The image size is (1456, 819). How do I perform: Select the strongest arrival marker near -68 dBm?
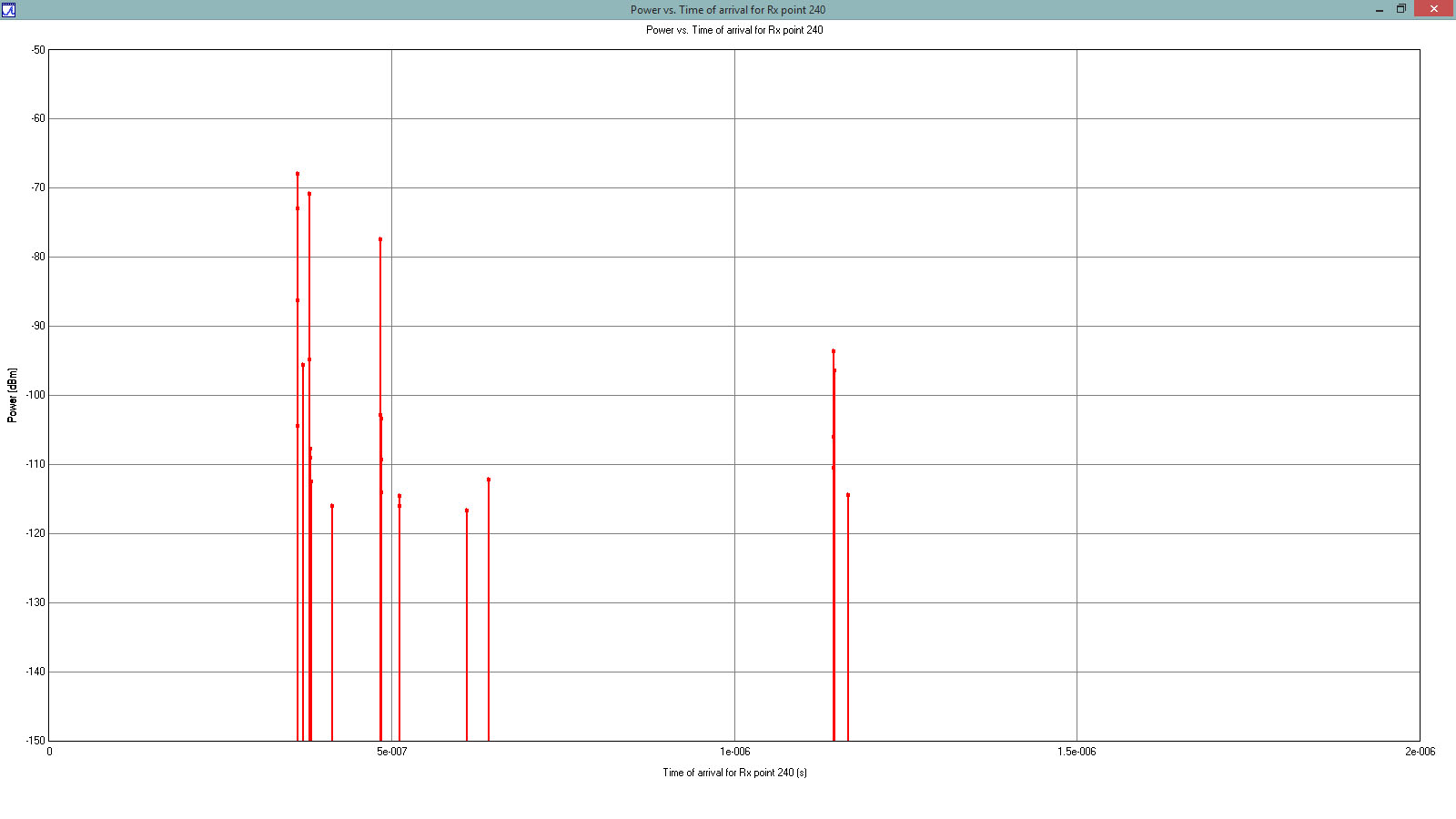(298, 174)
